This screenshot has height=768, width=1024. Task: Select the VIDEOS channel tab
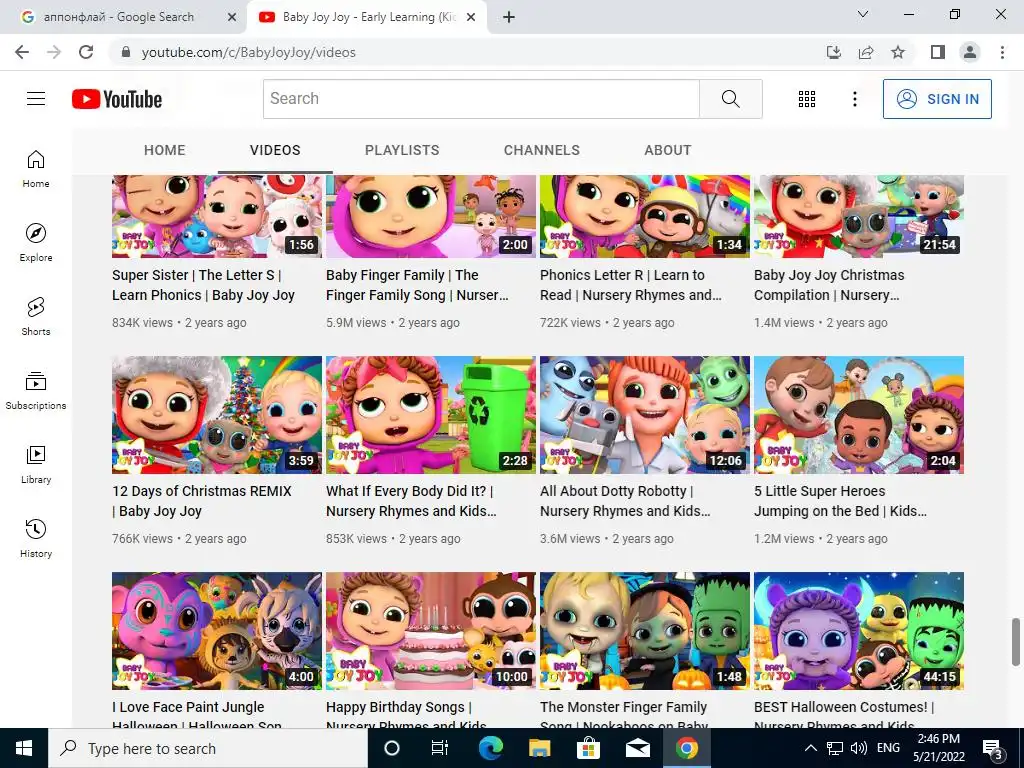click(x=275, y=150)
